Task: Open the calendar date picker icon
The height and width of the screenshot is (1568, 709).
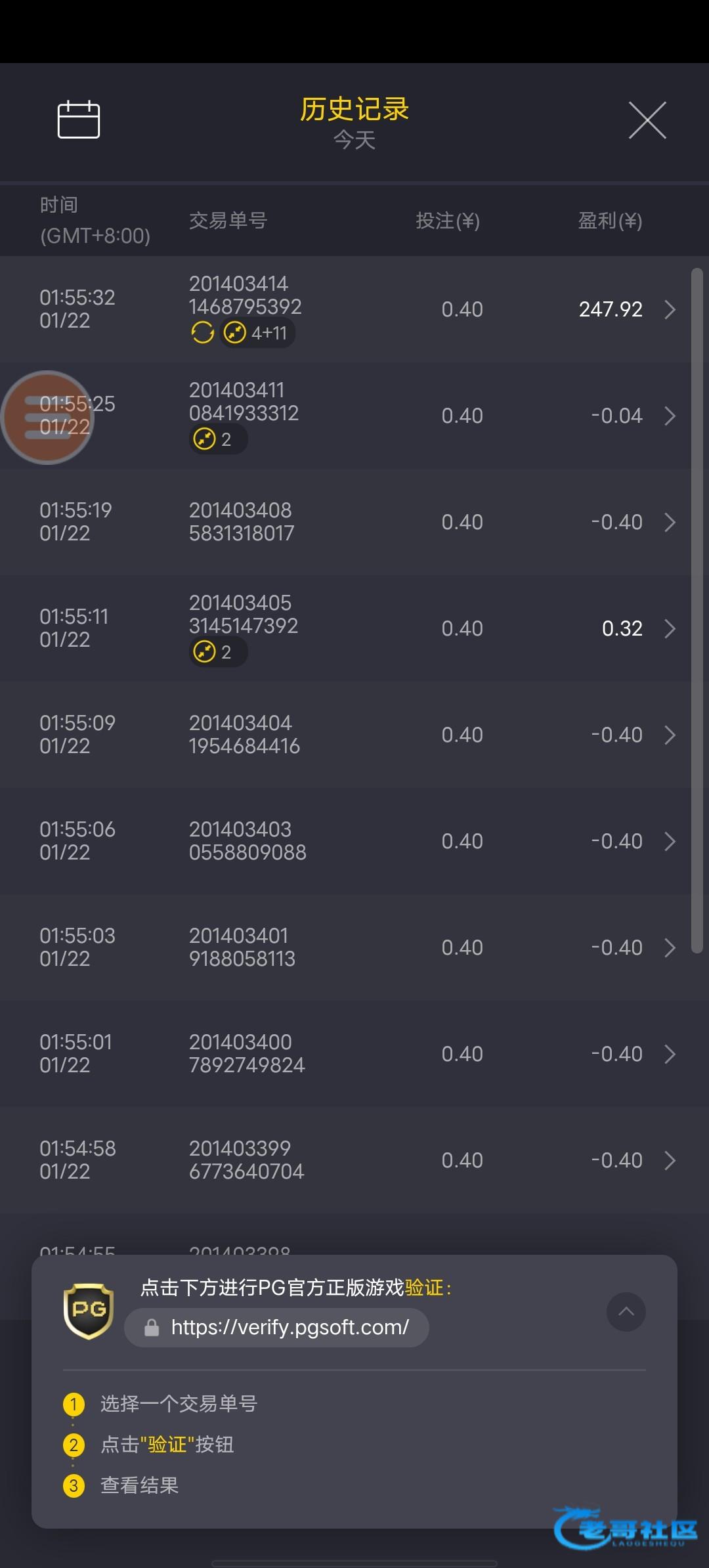Action: [x=79, y=120]
